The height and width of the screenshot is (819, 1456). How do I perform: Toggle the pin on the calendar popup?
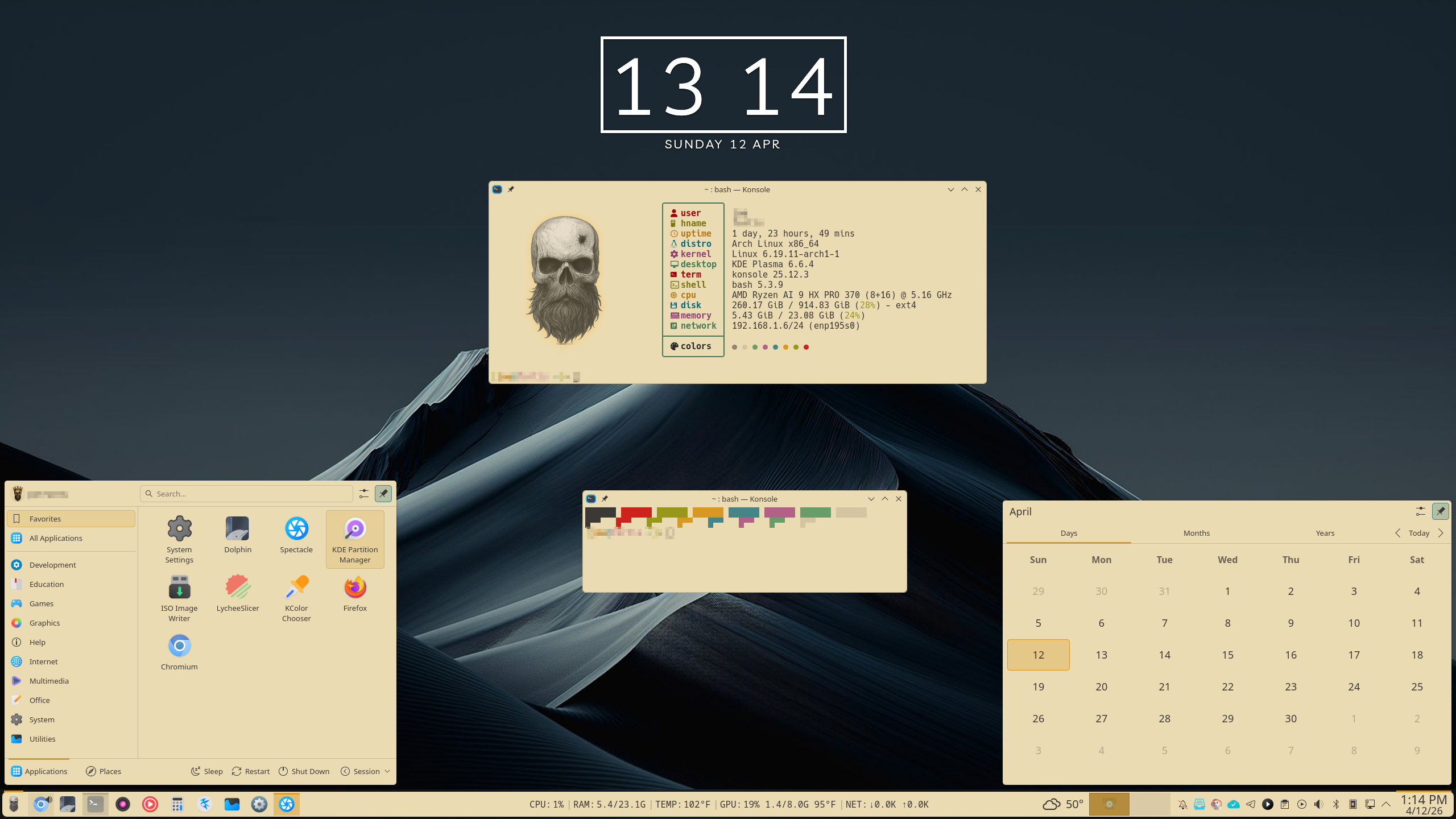click(x=1441, y=511)
